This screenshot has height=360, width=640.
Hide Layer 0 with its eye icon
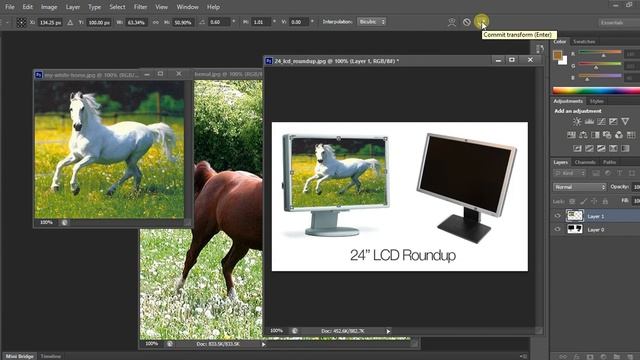(x=558, y=229)
